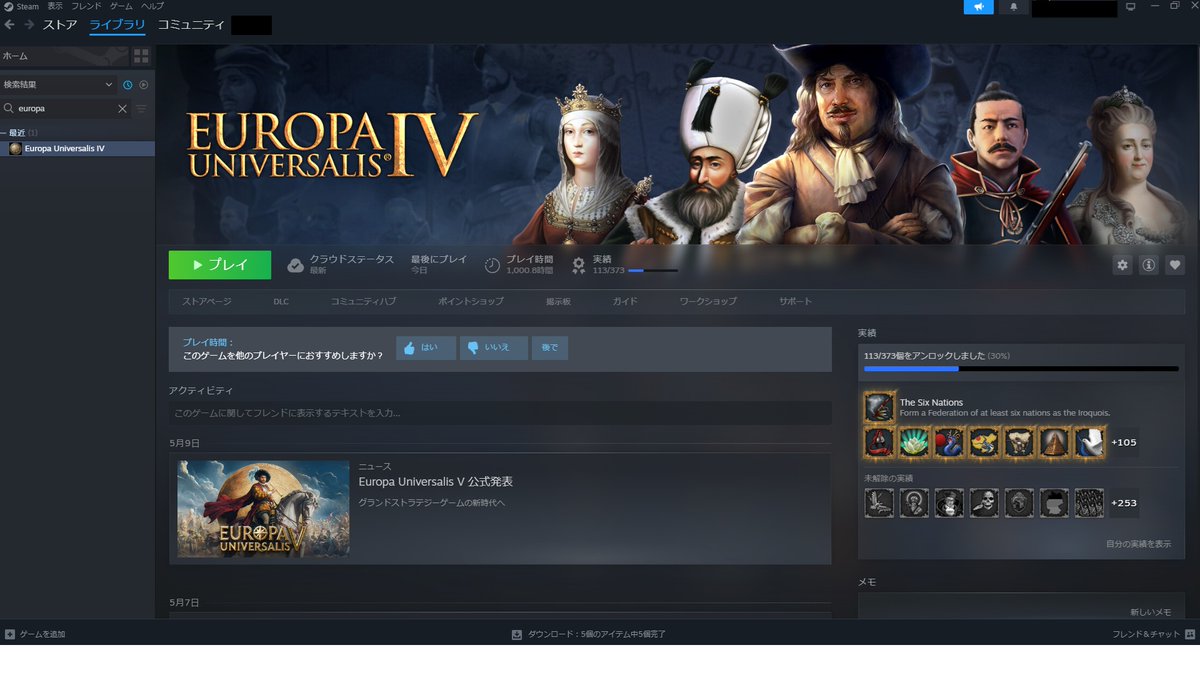Open the コミュニティ tab
Viewport: 1200px width, 675px height.
coord(191,25)
